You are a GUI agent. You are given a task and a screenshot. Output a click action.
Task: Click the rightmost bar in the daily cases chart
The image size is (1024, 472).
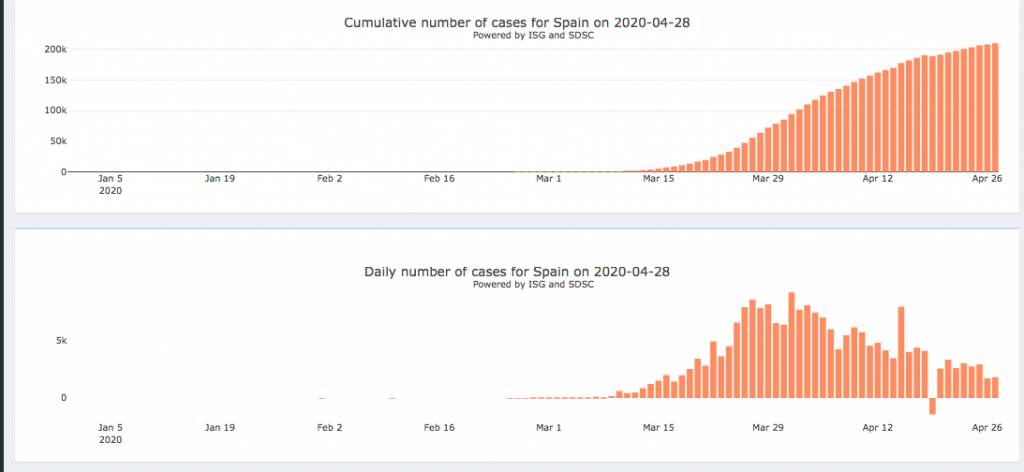click(995, 387)
